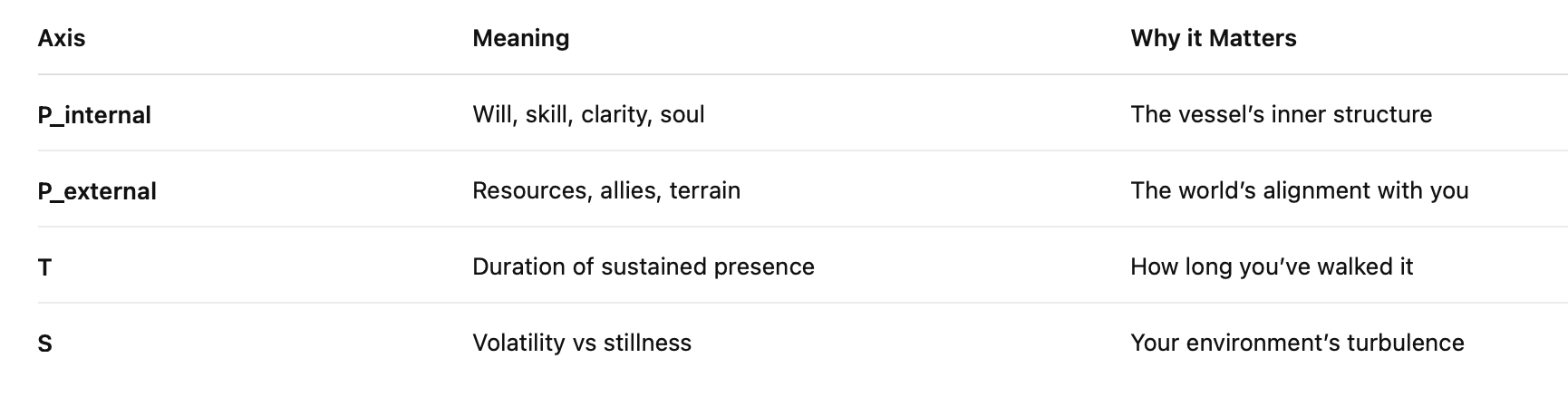Select the 'Will, skill, clarity, soul' cell
The height and width of the screenshot is (397, 1568).
[588, 114]
